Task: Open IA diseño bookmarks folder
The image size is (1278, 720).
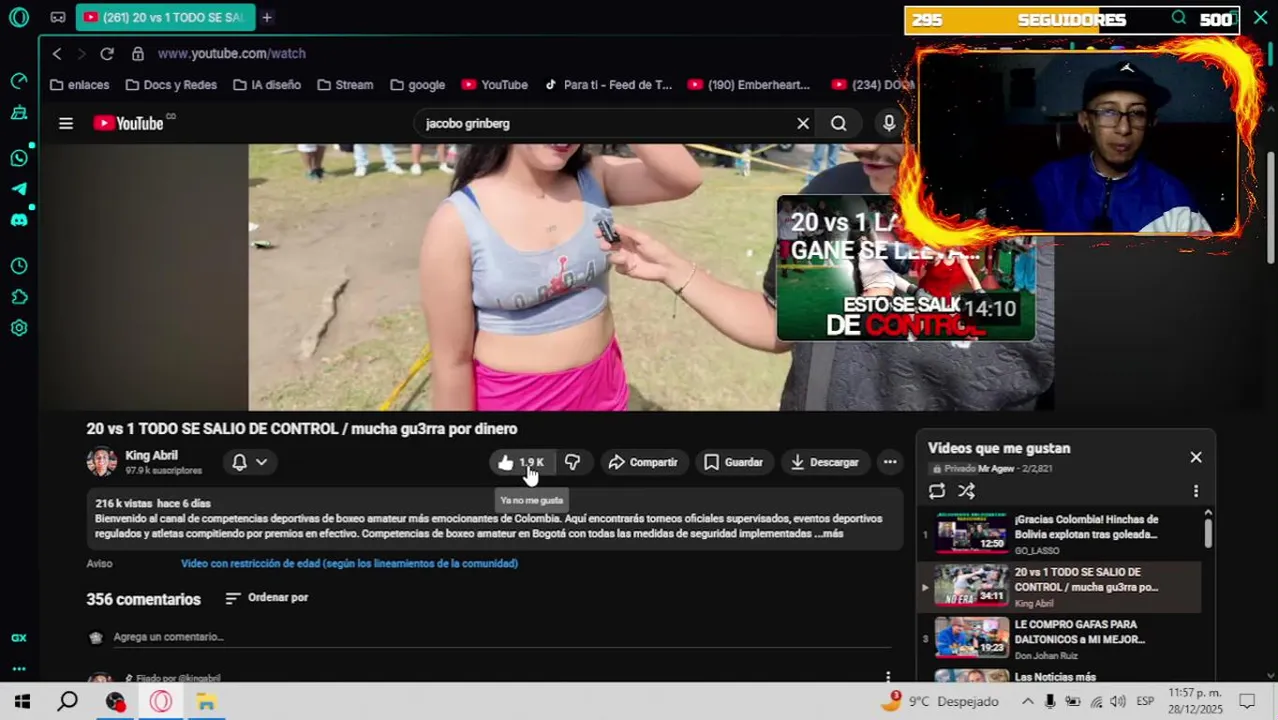Action: 267,85
